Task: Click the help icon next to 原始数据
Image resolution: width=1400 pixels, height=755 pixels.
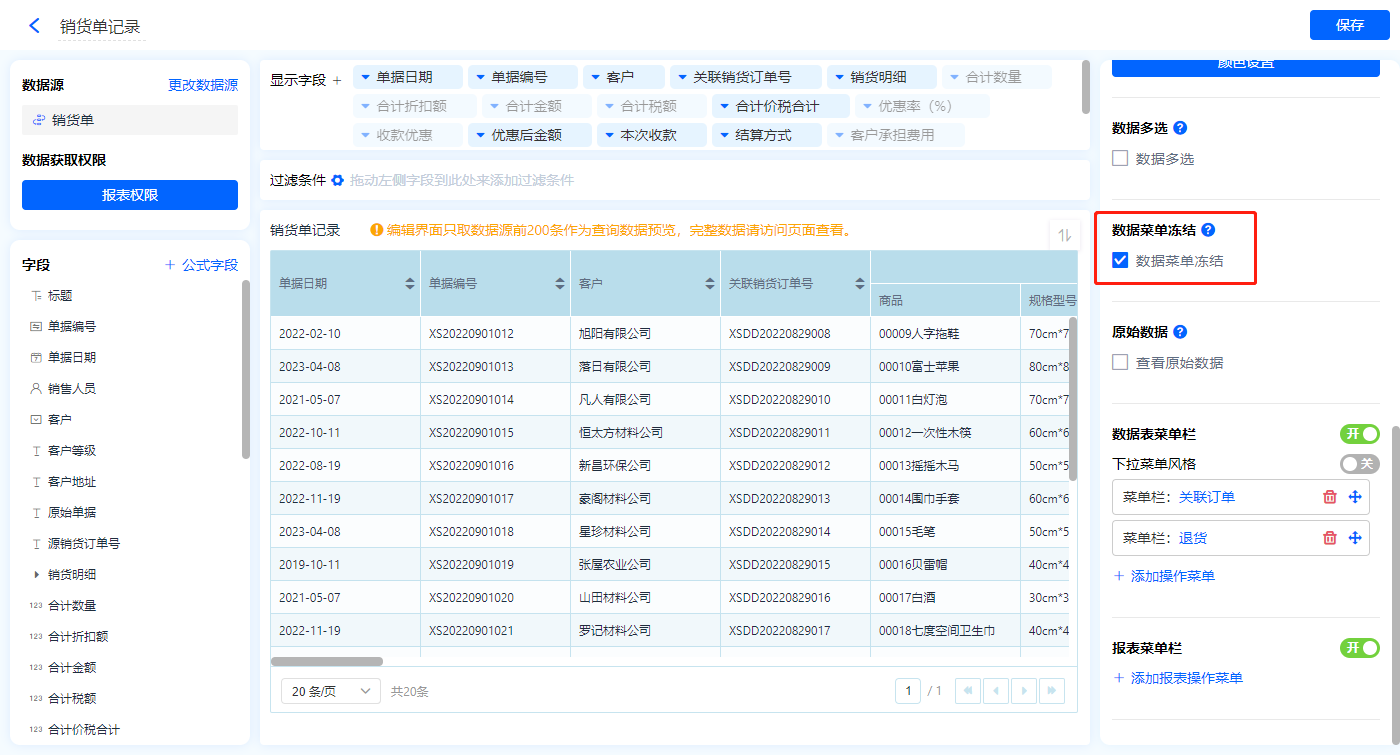Action: coord(1180,332)
